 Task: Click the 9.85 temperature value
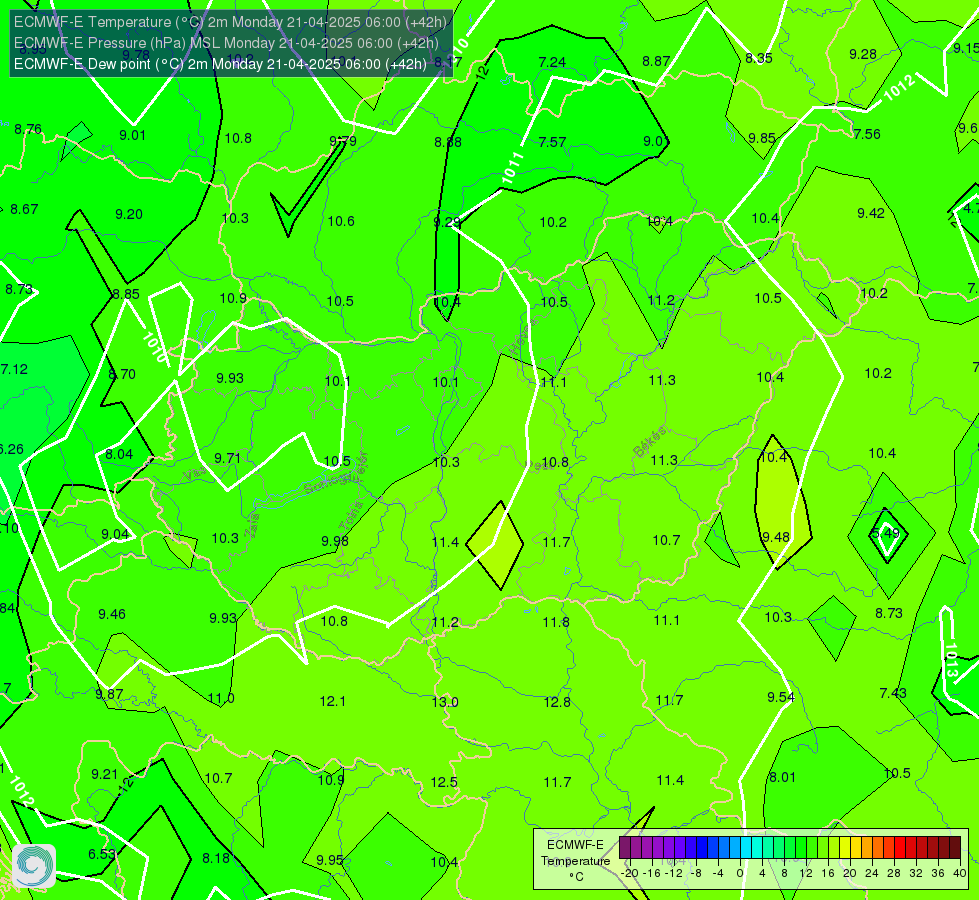coord(762,138)
